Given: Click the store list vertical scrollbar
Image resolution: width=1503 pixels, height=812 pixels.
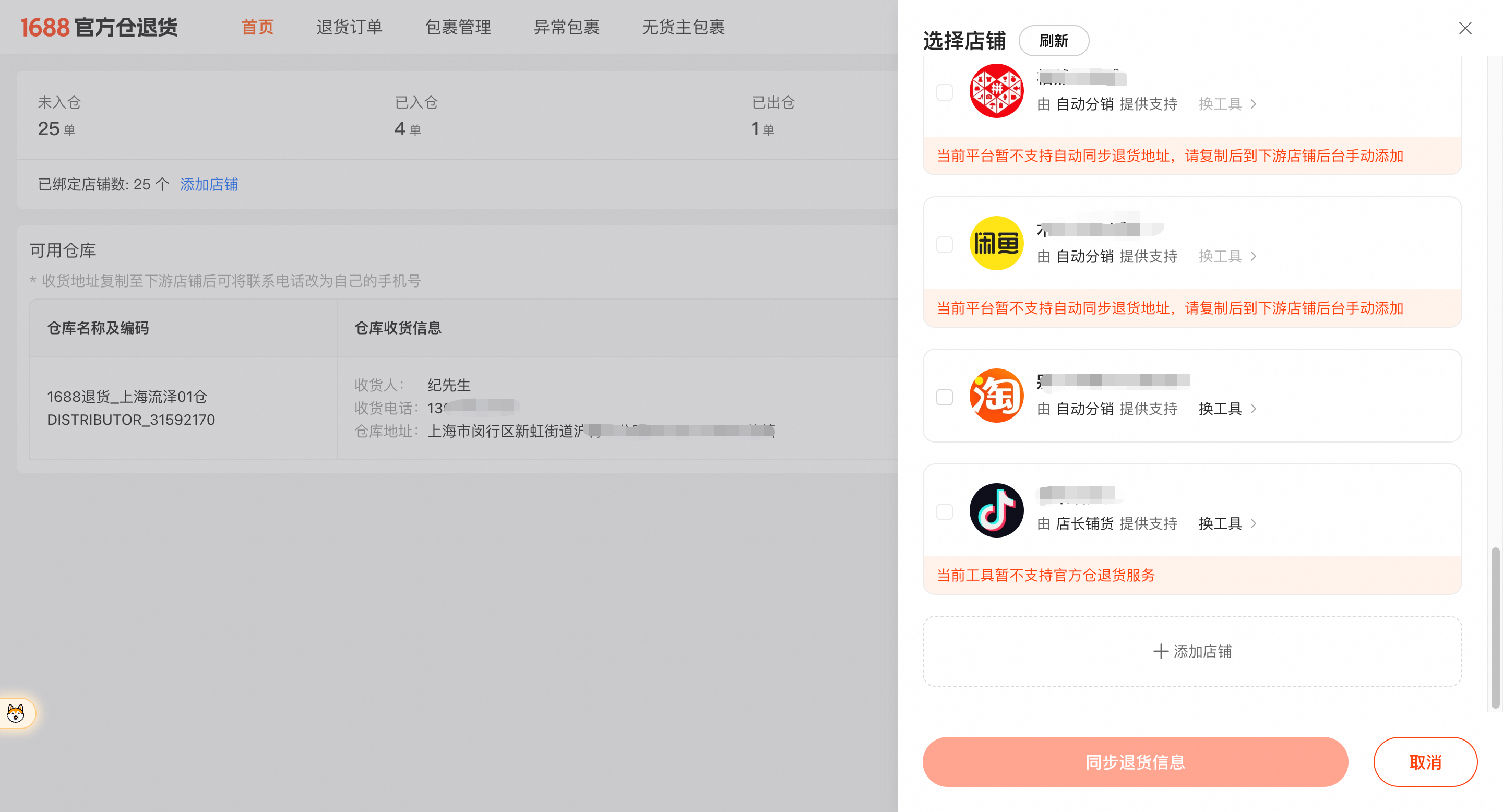Looking at the screenshot, I should 1495,627.
